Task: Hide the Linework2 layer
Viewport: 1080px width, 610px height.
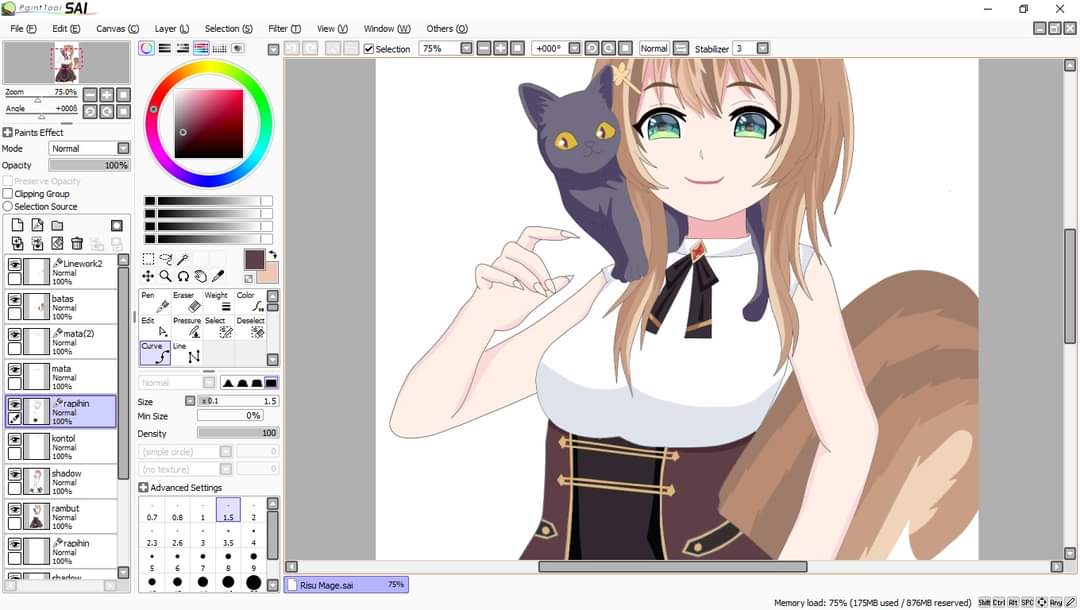Action: [14, 264]
